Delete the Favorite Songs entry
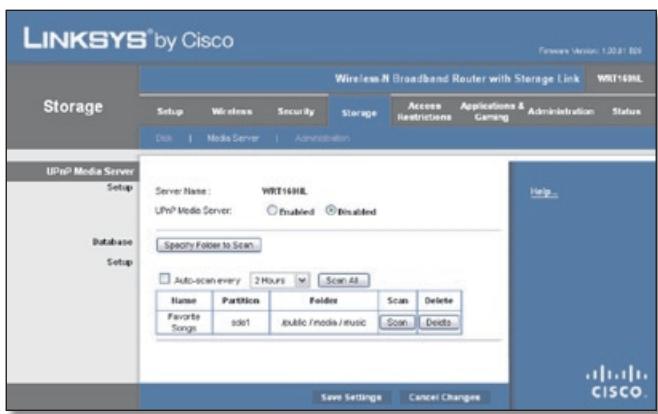This screenshot has height=414, width=658. click(x=439, y=322)
